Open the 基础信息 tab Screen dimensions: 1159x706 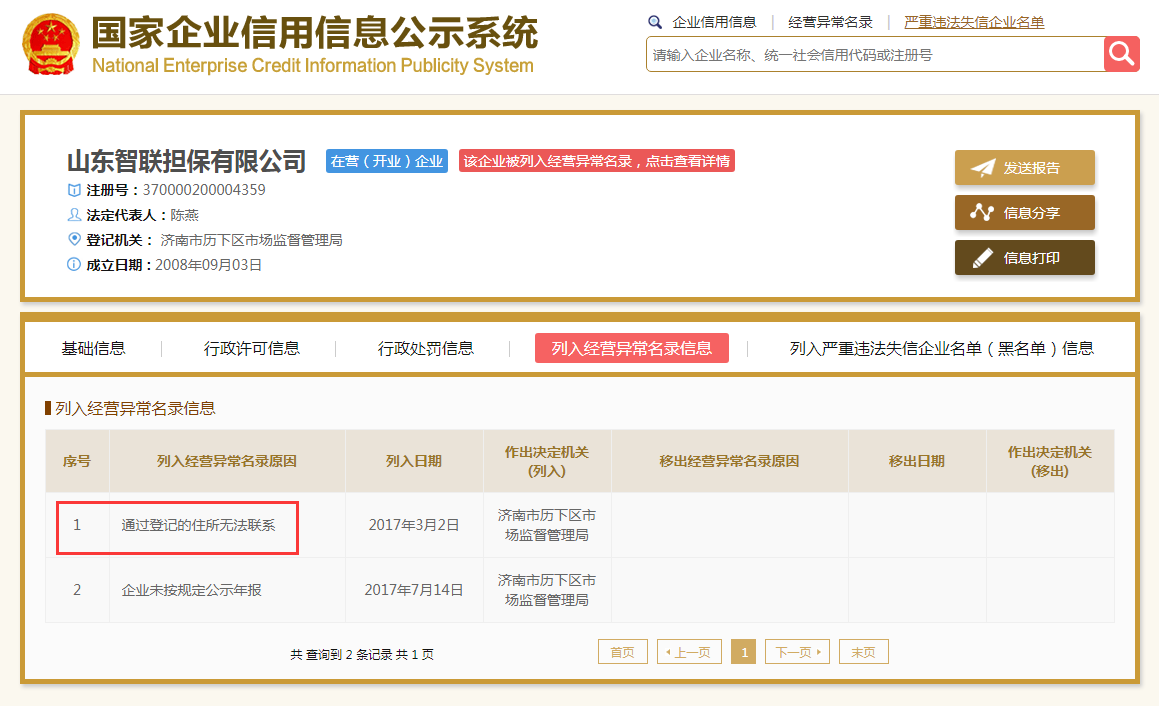pyautogui.click(x=93, y=348)
